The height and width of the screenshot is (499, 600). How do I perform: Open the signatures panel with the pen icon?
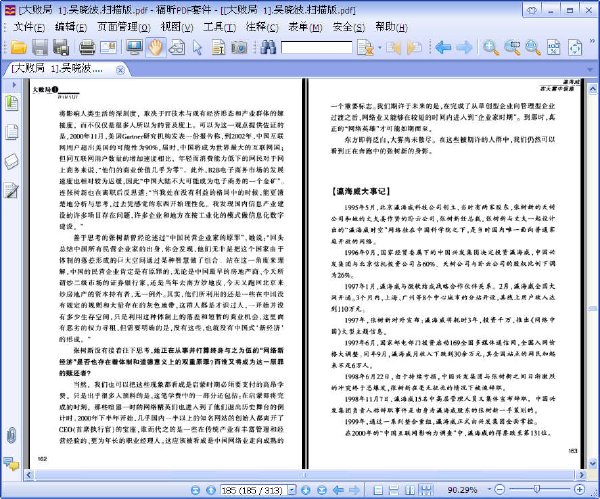click(x=11, y=190)
